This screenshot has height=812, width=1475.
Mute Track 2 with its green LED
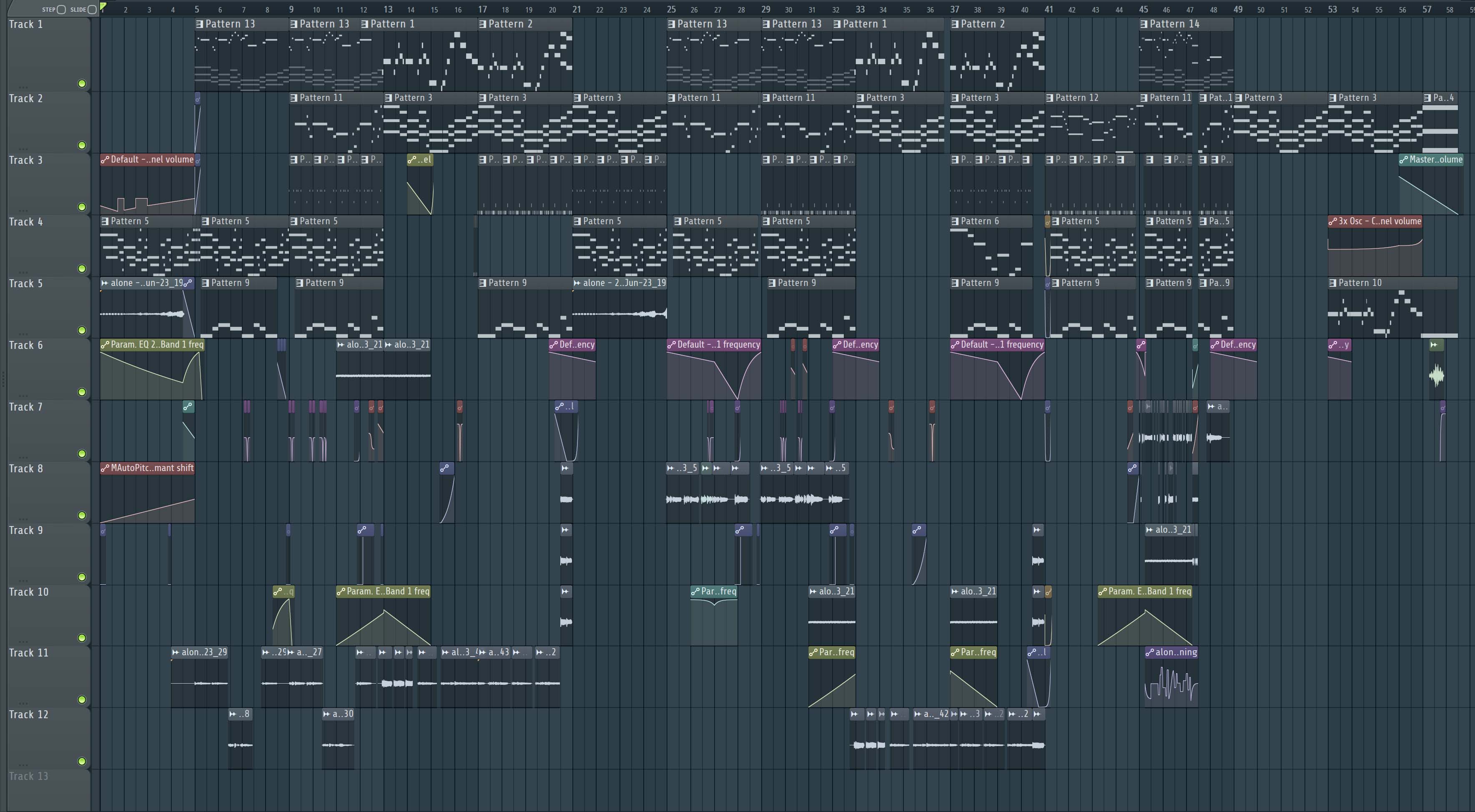(x=82, y=145)
